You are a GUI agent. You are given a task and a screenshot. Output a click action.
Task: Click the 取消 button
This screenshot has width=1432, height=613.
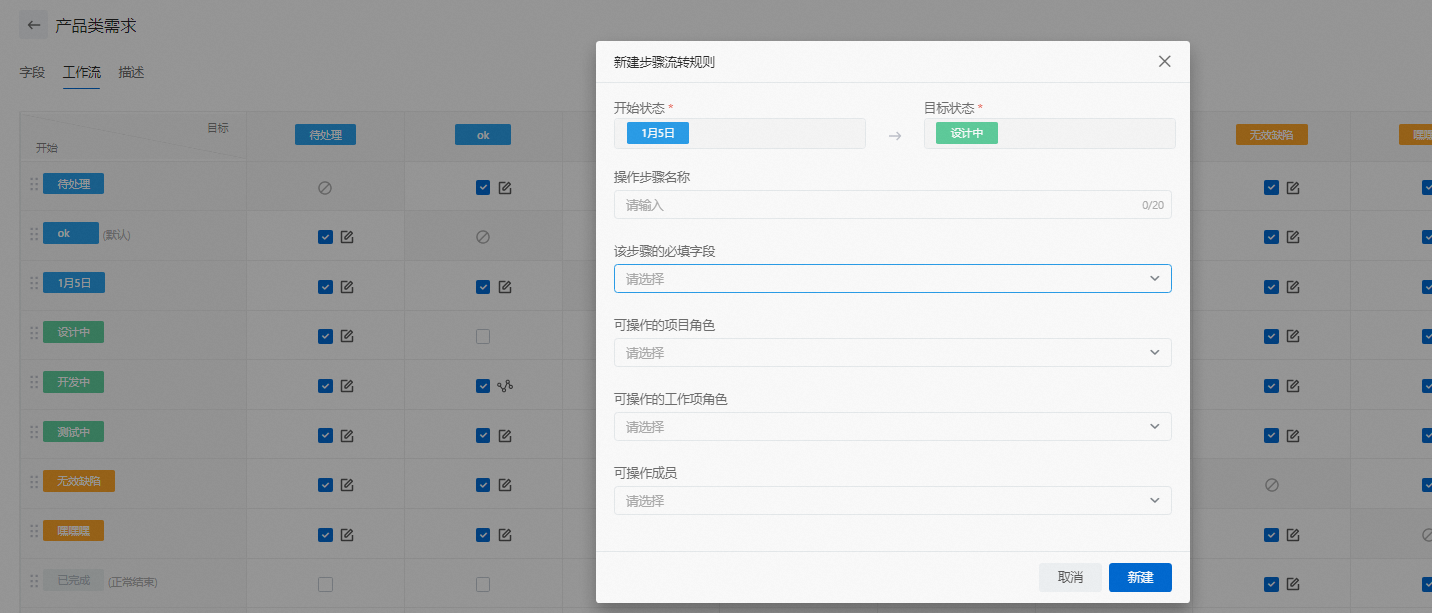[x=1070, y=578]
